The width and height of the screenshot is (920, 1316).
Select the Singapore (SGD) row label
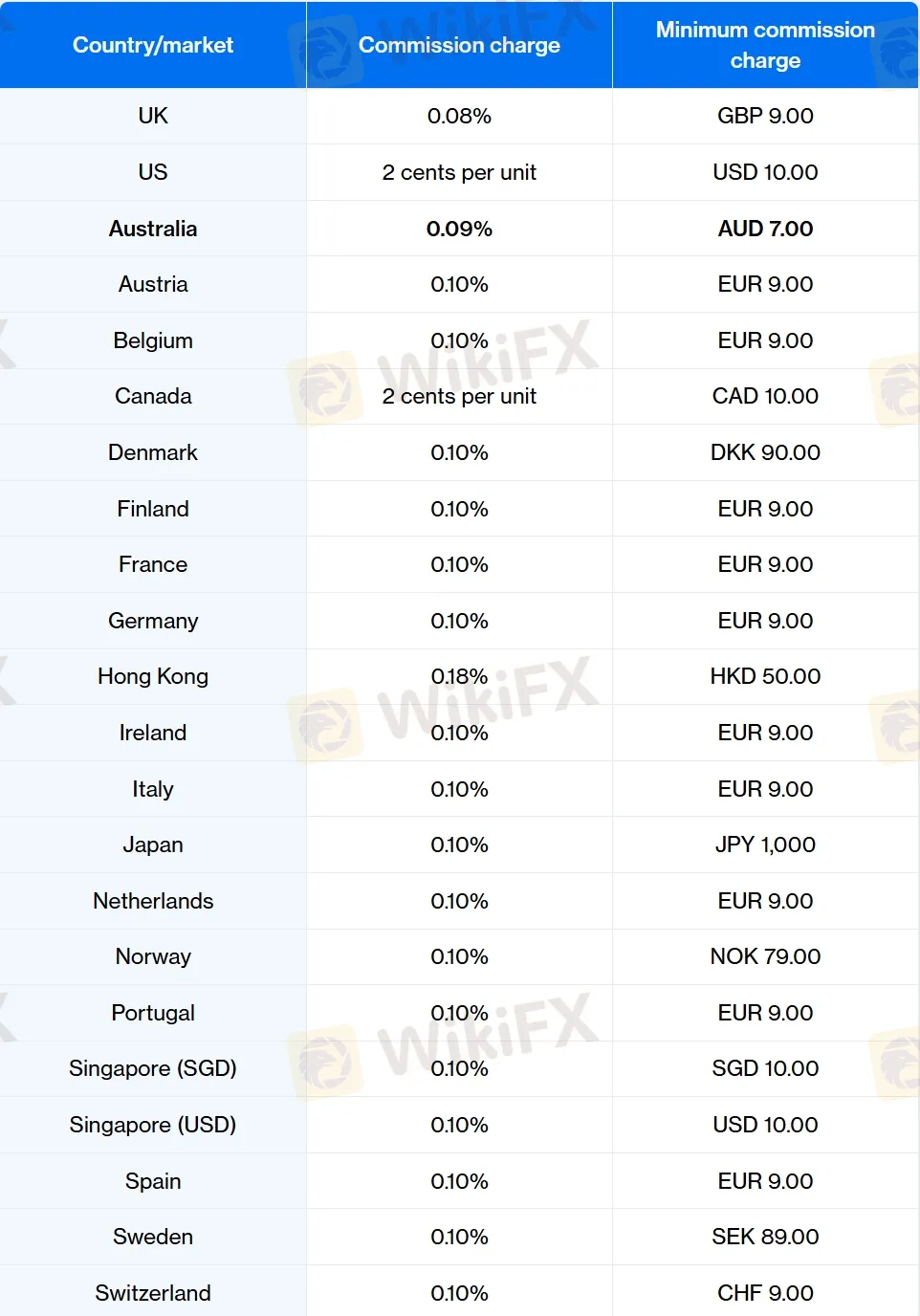[153, 1068]
